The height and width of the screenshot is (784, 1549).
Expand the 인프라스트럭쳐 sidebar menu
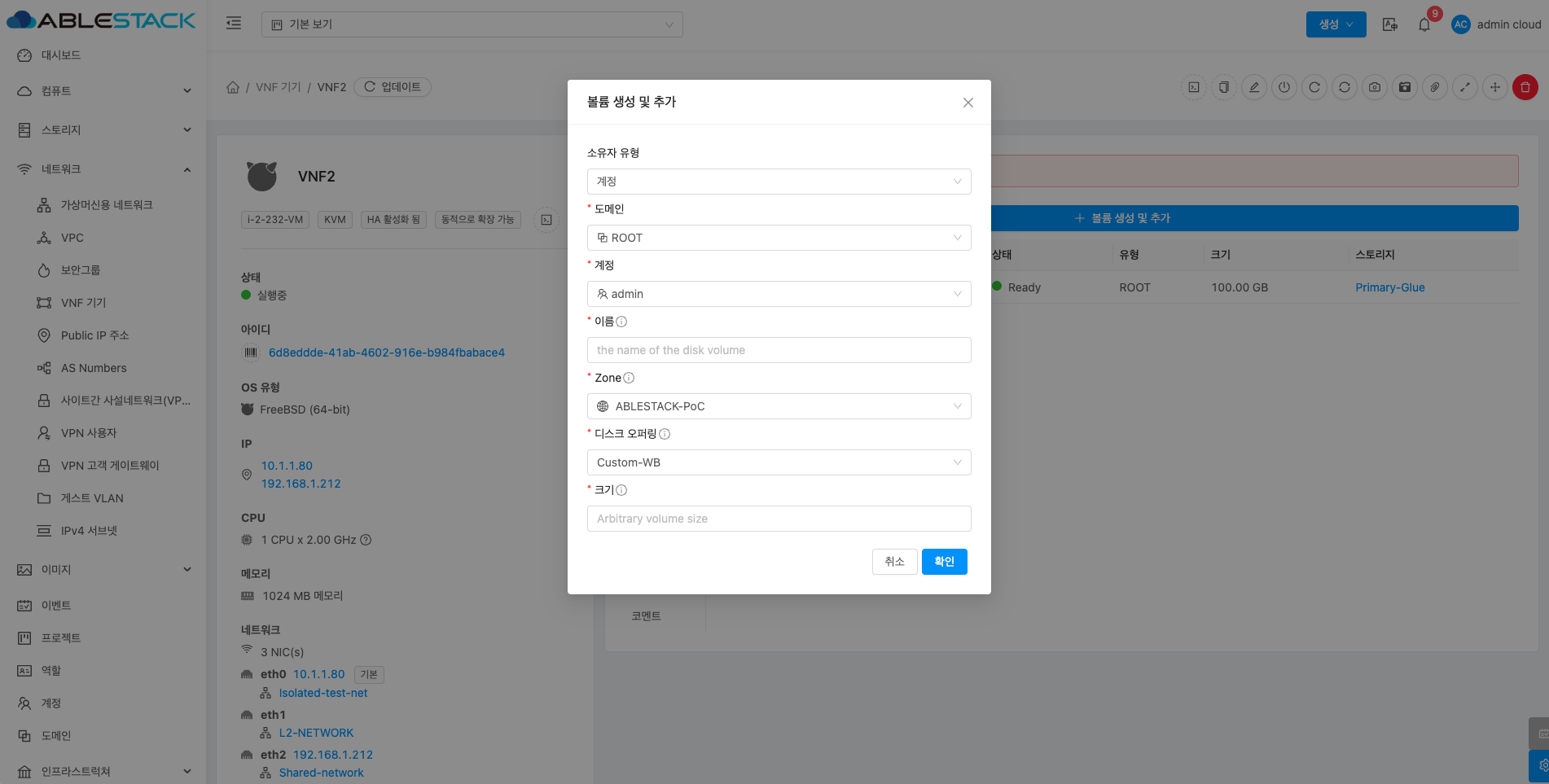pyautogui.click(x=103, y=772)
